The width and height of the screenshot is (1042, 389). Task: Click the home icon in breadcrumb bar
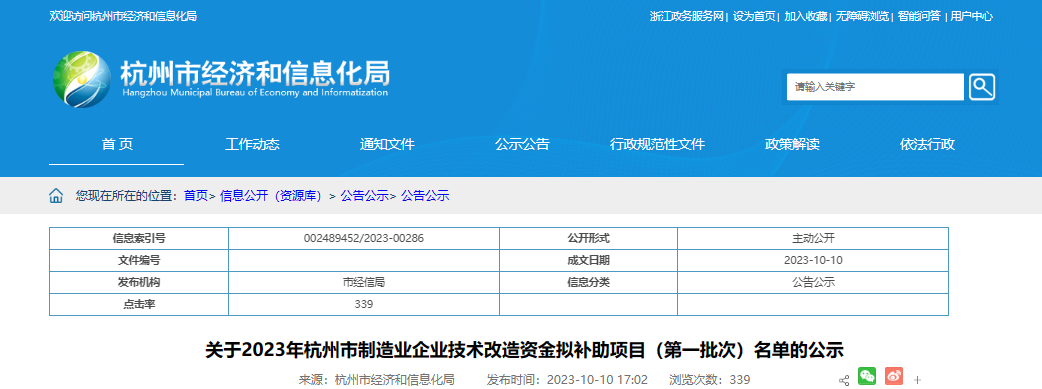tap(56, 195)
